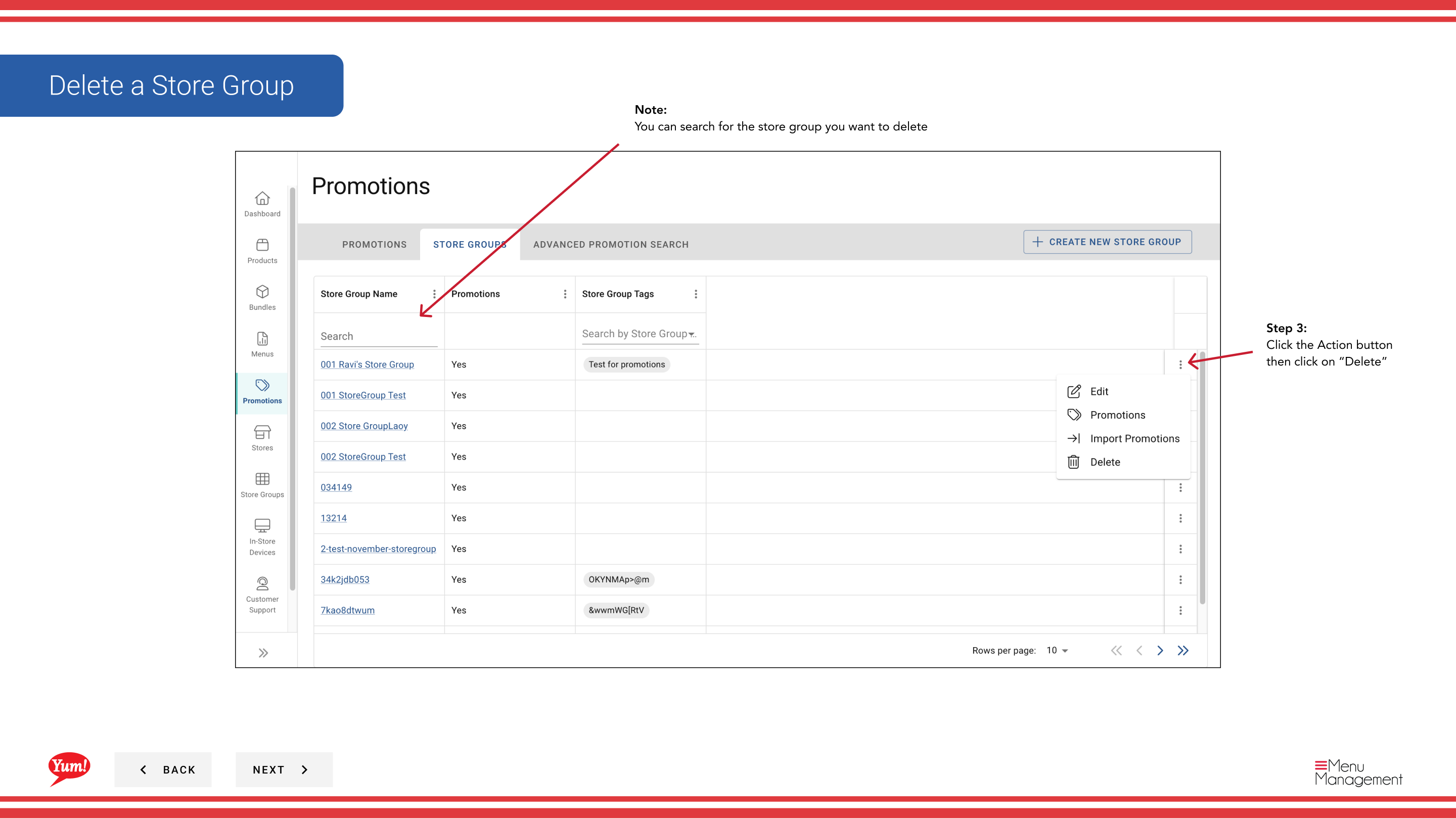1456x819 pixels.
Task: Click the Menu Management logo
Action: point(1358,772)
